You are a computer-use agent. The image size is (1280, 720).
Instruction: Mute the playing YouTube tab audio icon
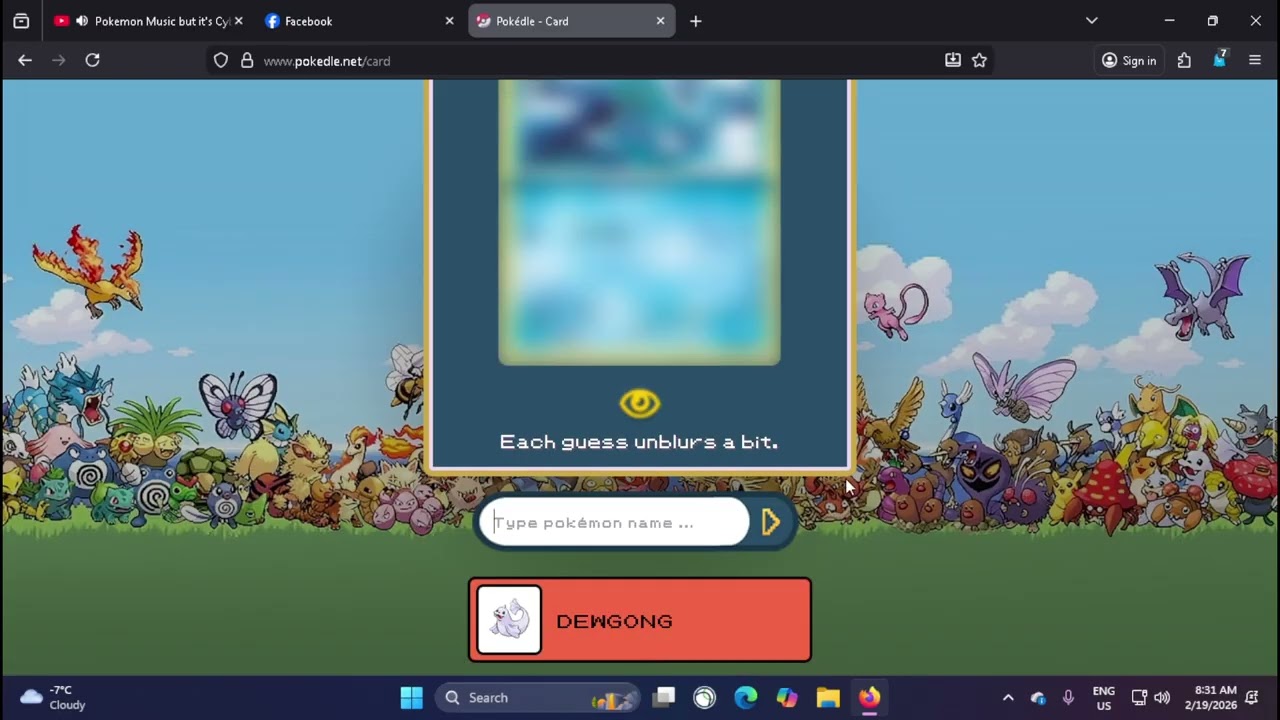click(82, 21)
